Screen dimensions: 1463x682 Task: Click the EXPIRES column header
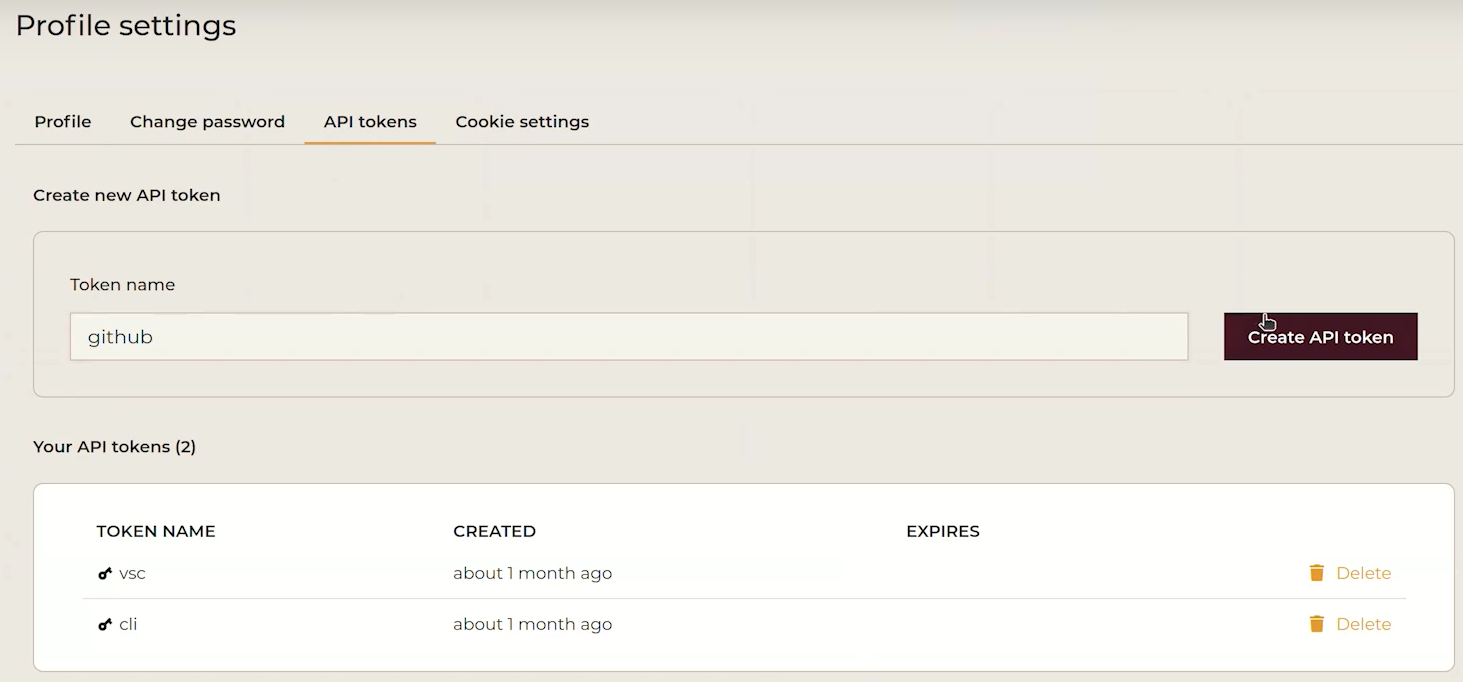click(x=942, y=531)
